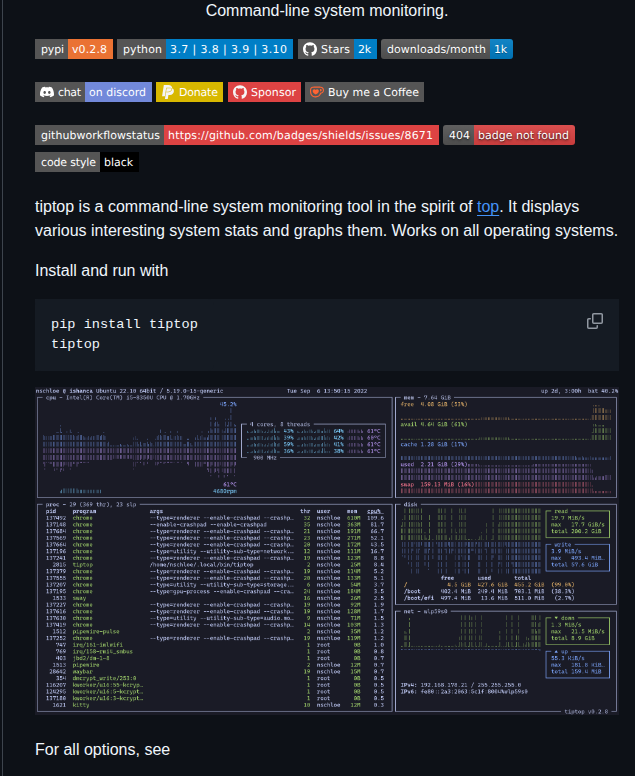The height and width of the screenshot is (776, 635).
Task: Click the 'Install and run with' text
Action: 101,270
